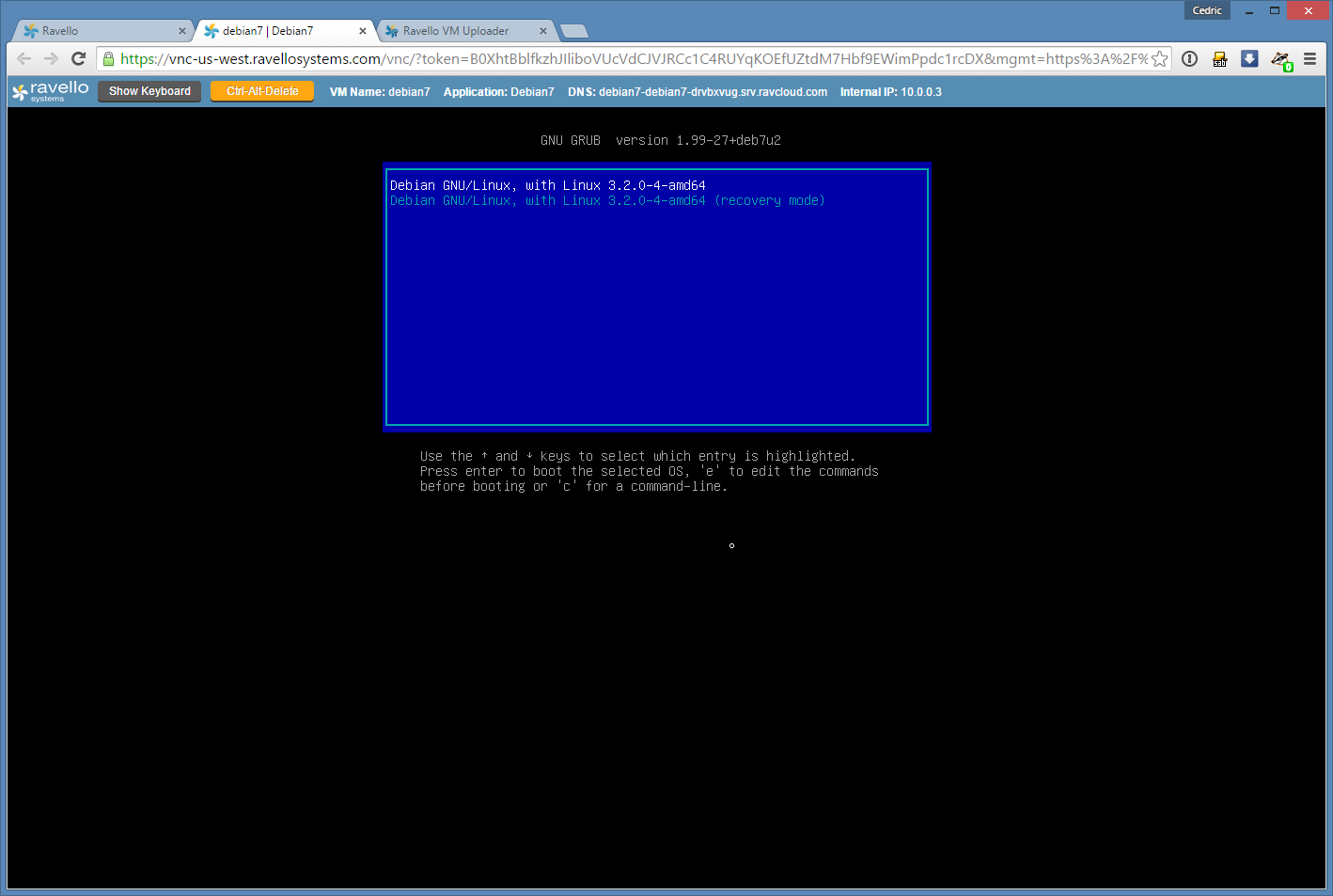1333x896 pixels.
Task: Click the Ravello systems logo
Action: point(51,91)
